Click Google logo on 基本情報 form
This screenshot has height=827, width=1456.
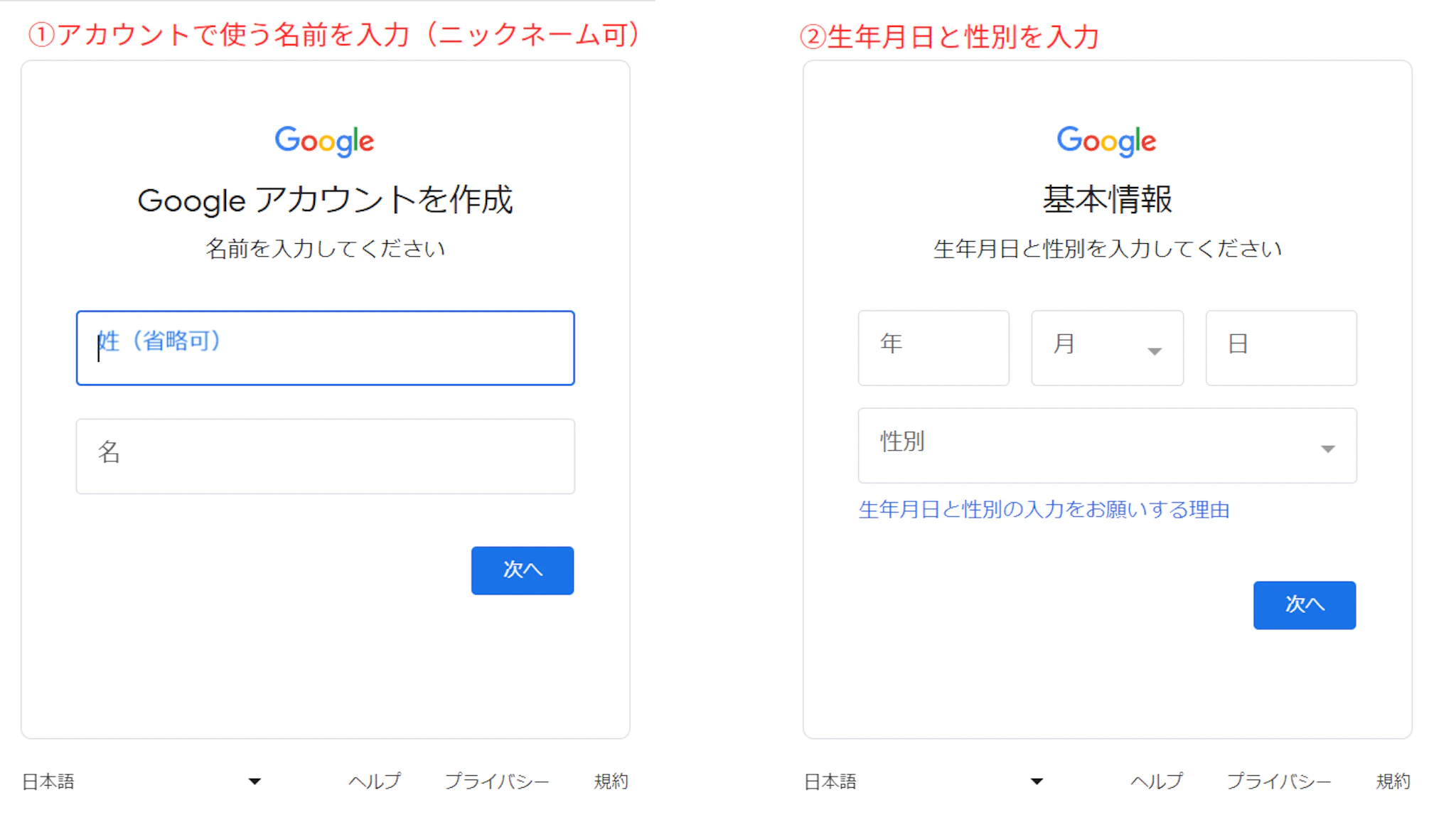point(1106,141)
